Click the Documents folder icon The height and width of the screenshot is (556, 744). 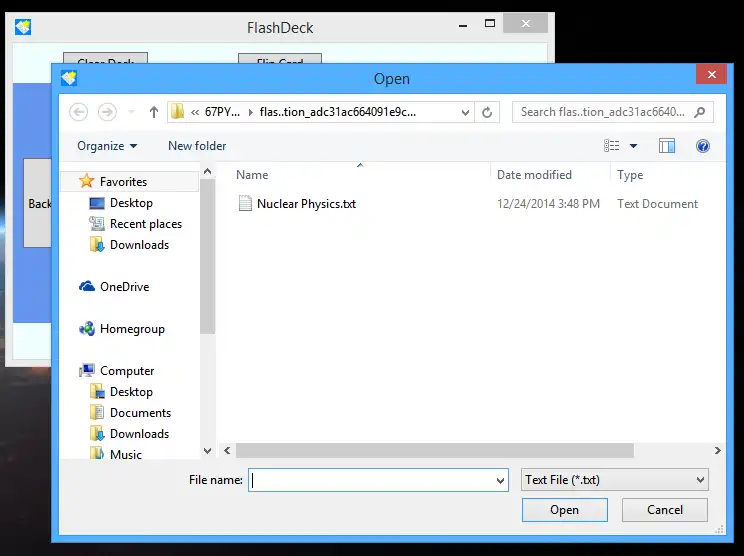click(97, 412)
